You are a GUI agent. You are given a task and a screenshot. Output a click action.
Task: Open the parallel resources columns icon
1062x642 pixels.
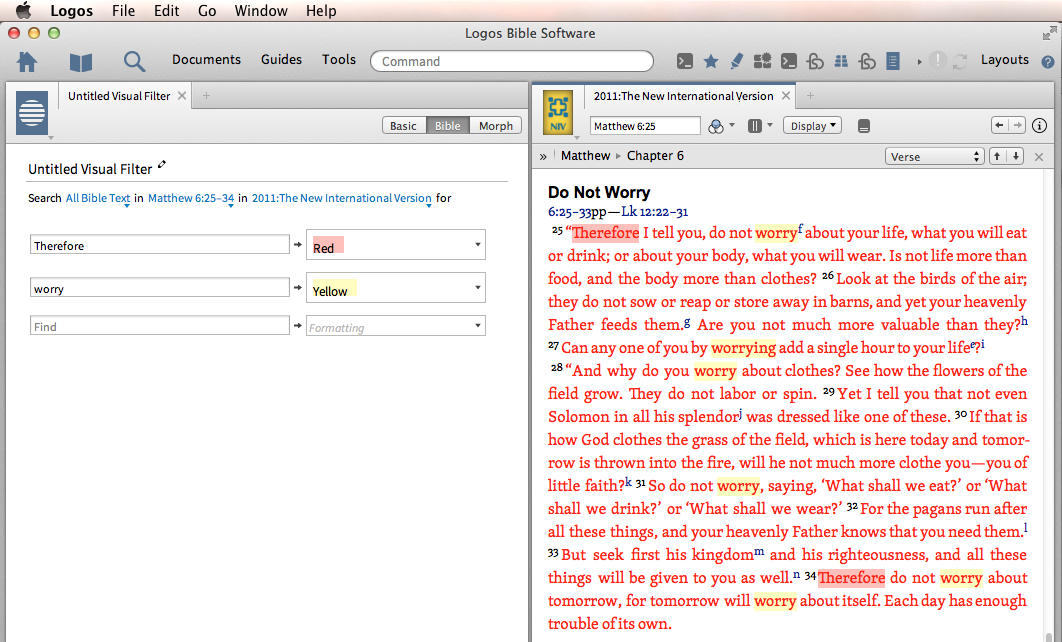tap(755, 126)
